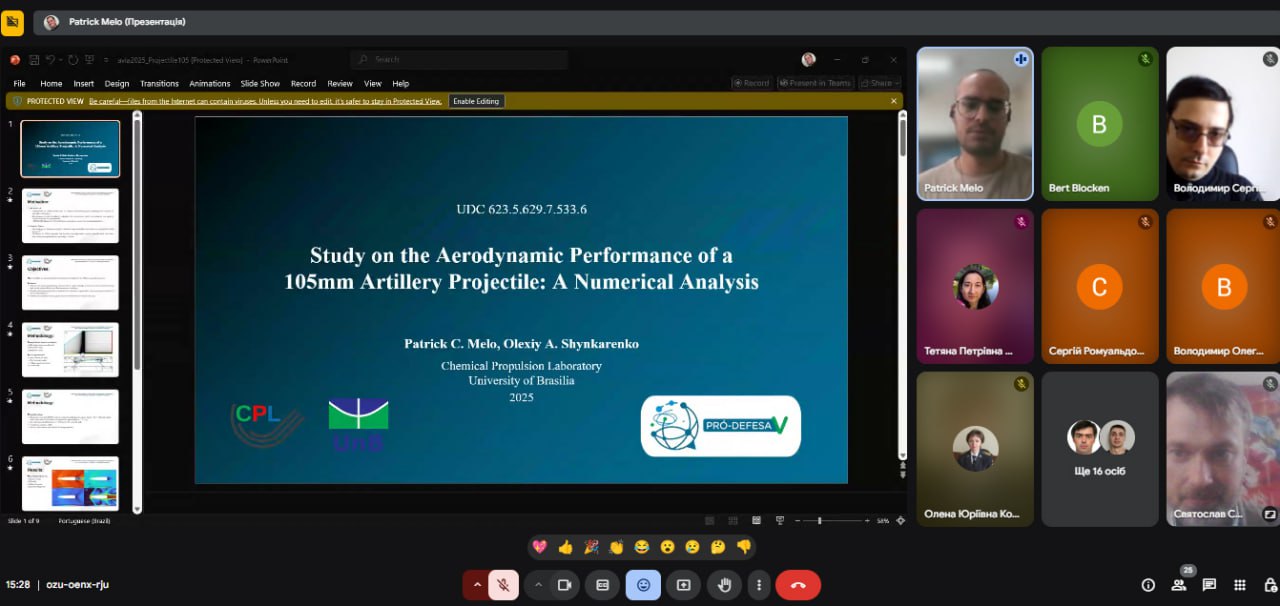Screen dimensions: 1280x606
Task: Open the 'Ще 16 осіб' participants tile
Action: 1100,449
